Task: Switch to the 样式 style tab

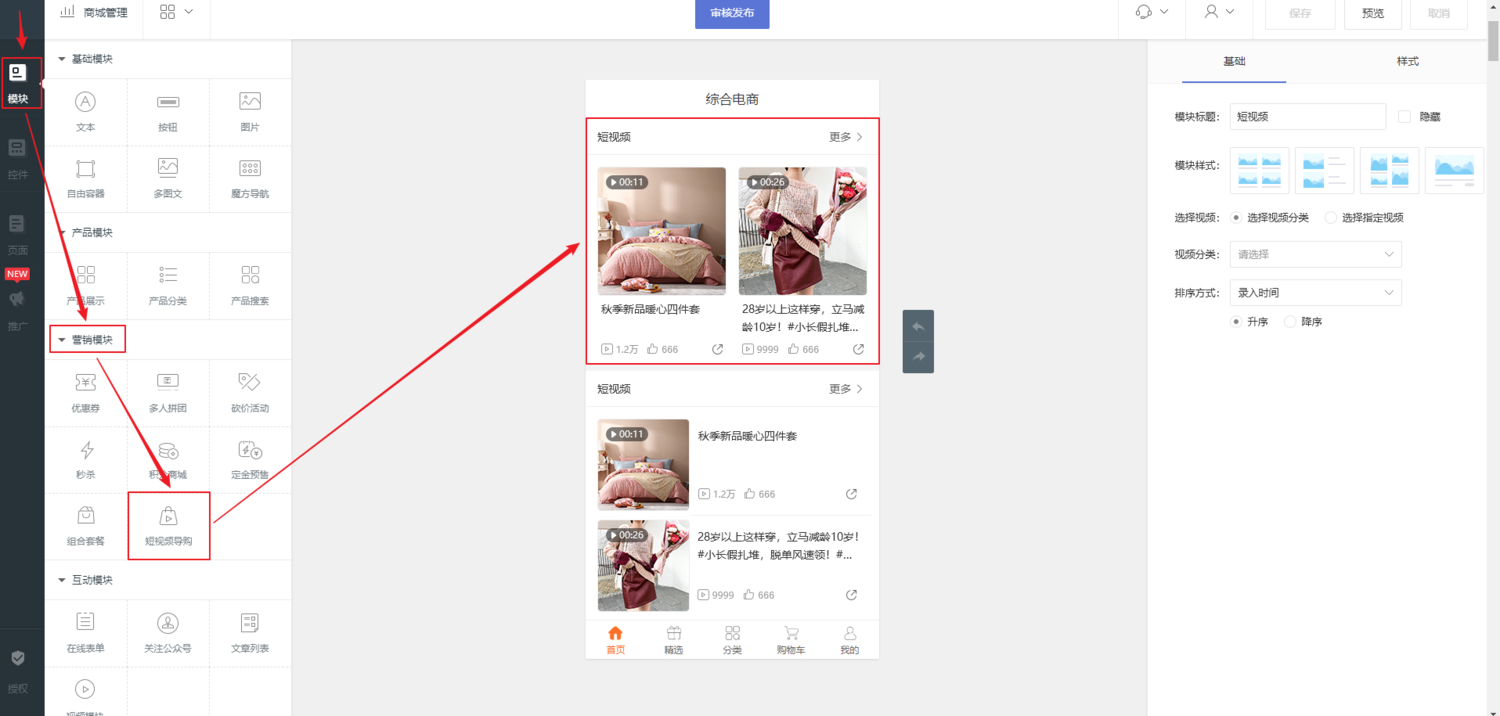Action: pos(1407,62)
